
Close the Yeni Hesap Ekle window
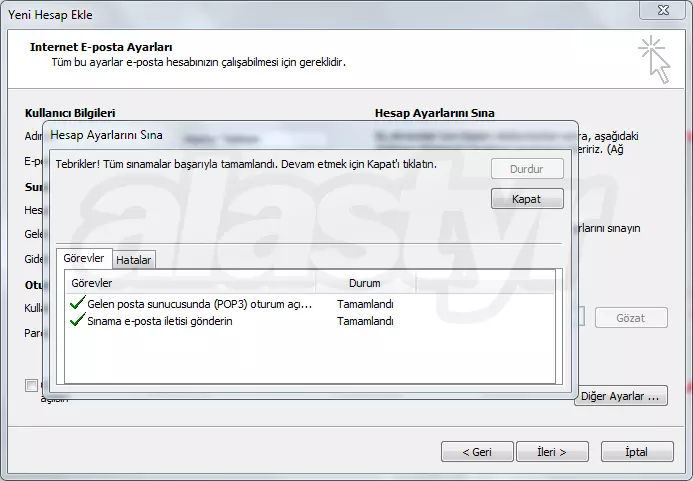pos(663,10)
